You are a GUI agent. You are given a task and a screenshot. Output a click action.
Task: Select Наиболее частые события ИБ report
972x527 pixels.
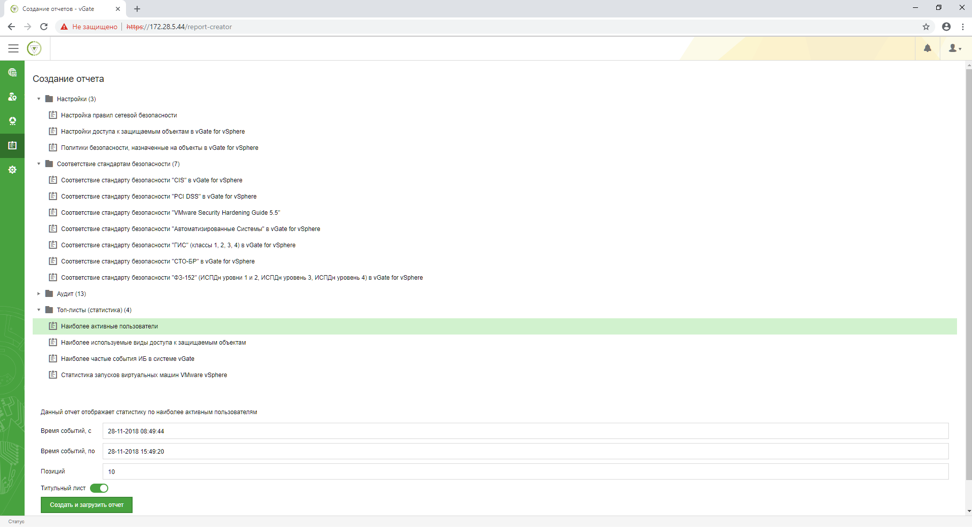[x=127, y=358]
